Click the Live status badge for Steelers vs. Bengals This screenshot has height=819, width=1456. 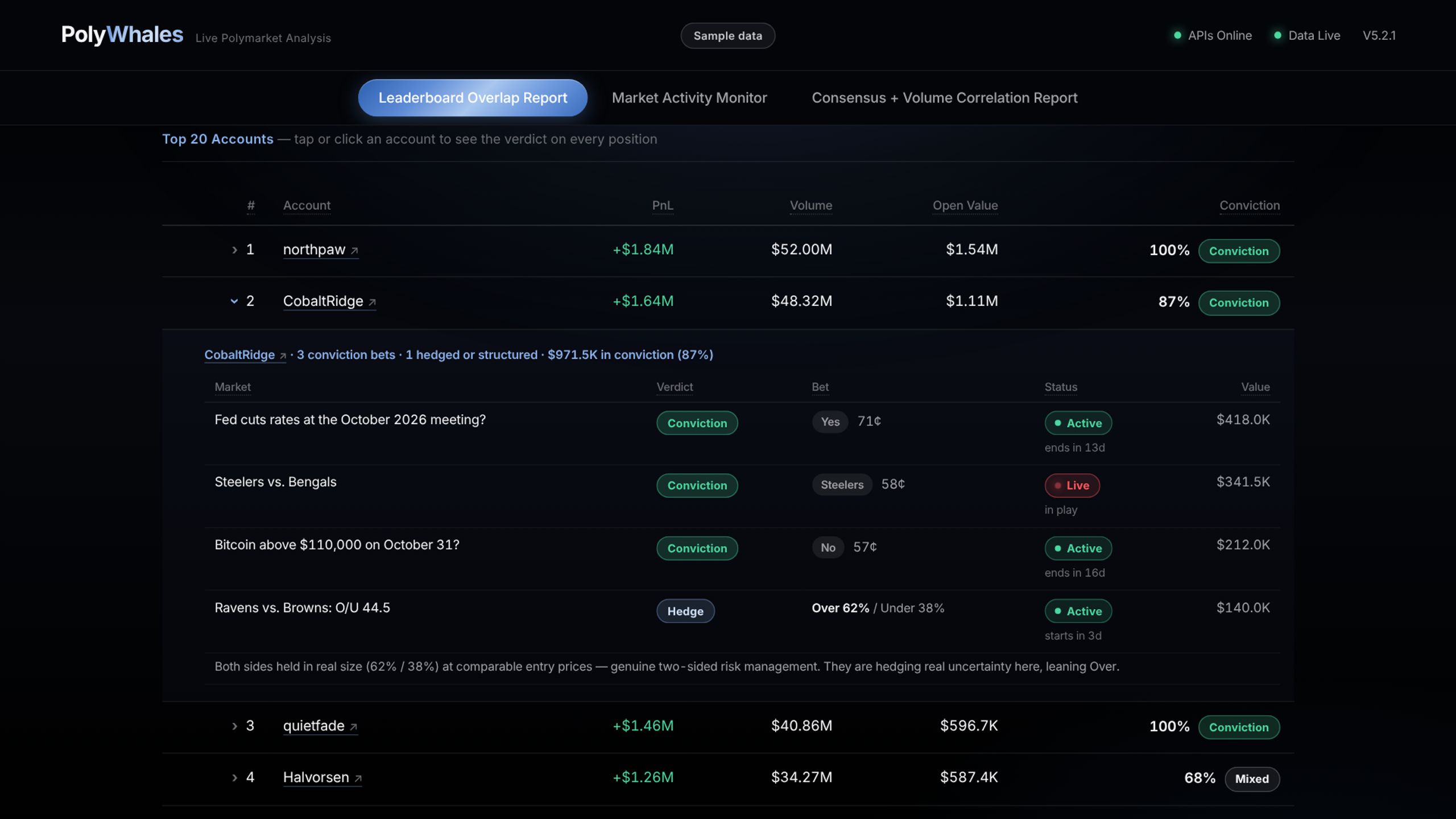[x=1072, y=486]
